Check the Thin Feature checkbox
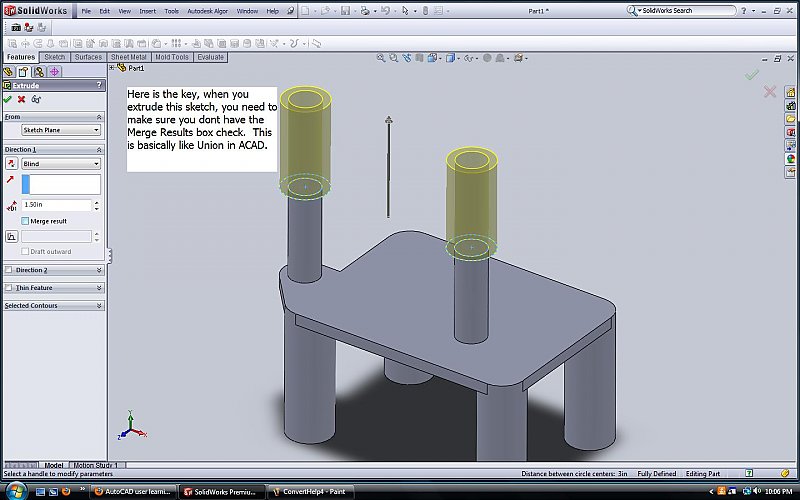 click(9, 288)
